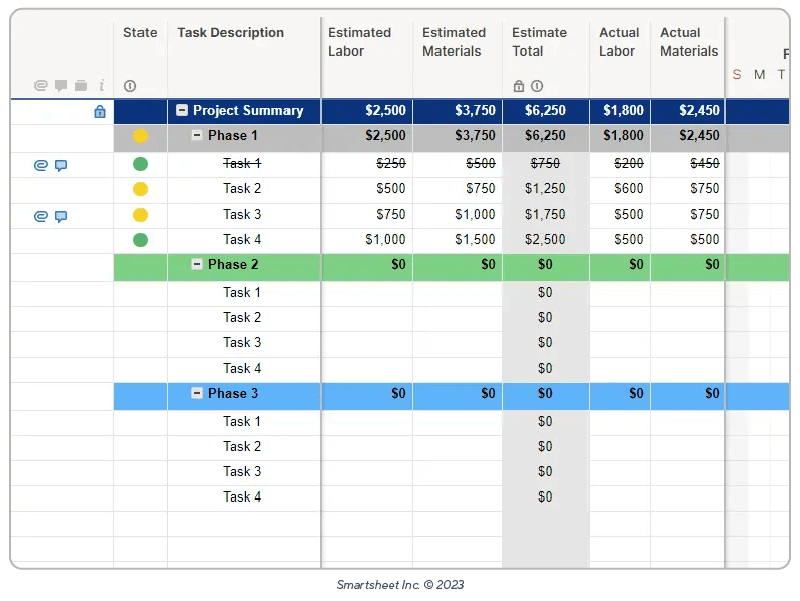
Task: Click the Estimated Total cell showing $6,250
Action: [x=545, y=111]
